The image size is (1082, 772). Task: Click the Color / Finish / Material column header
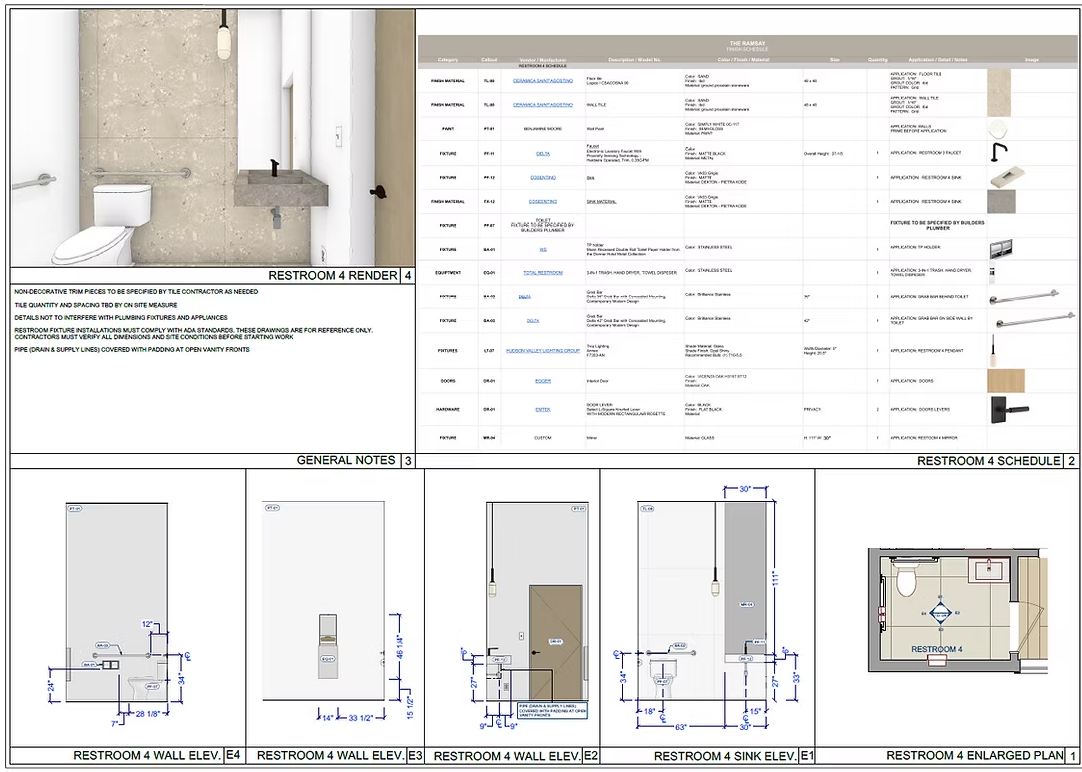pos(742,60)
